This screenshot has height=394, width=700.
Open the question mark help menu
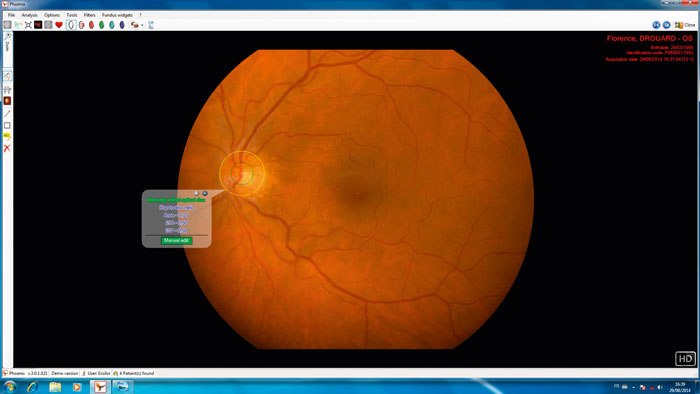(140, 15)
